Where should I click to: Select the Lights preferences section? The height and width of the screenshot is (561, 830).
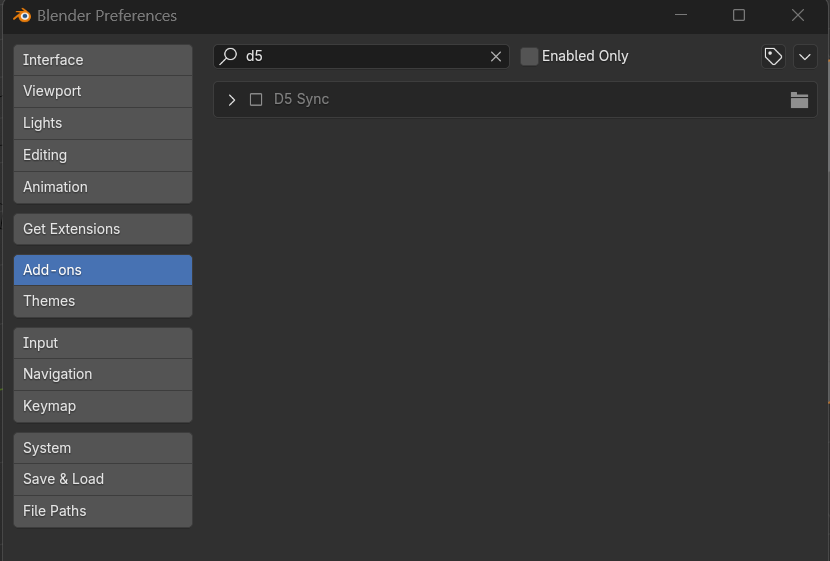tap(102, 123)
